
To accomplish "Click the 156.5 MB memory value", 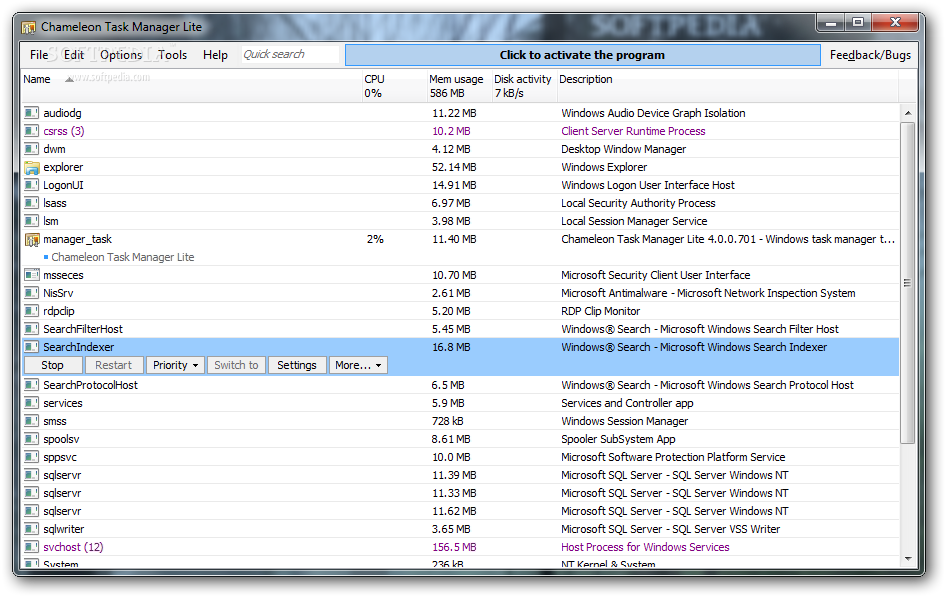I will point(454,547).
